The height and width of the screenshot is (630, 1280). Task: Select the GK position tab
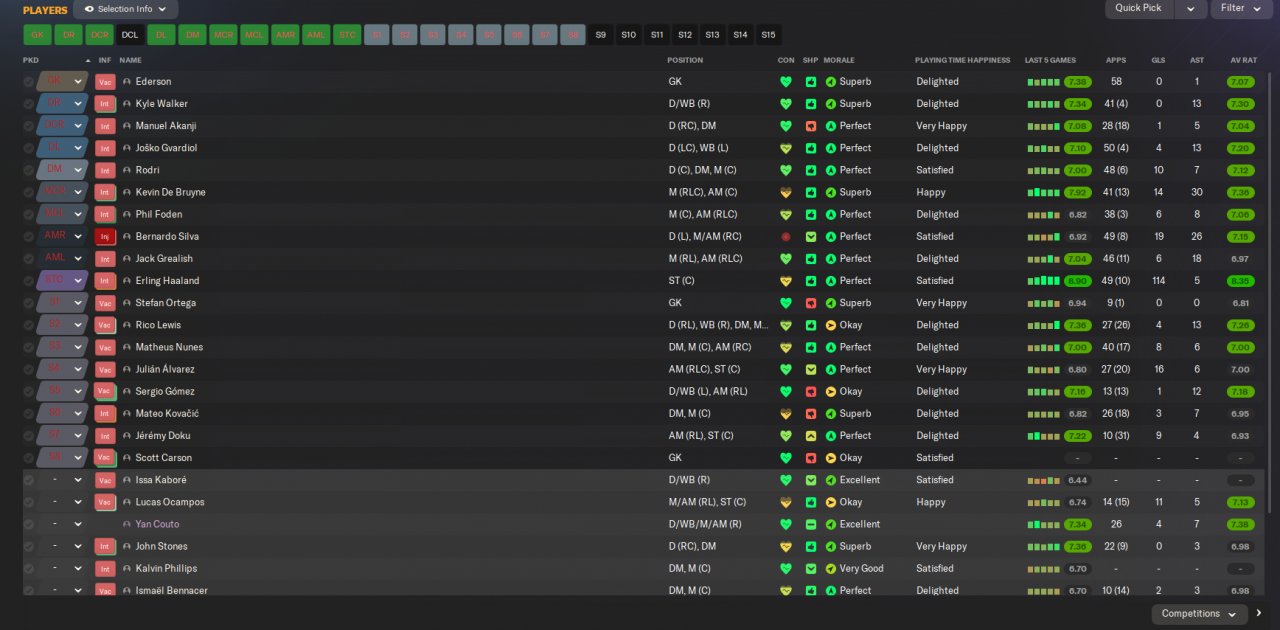point(37,35)
